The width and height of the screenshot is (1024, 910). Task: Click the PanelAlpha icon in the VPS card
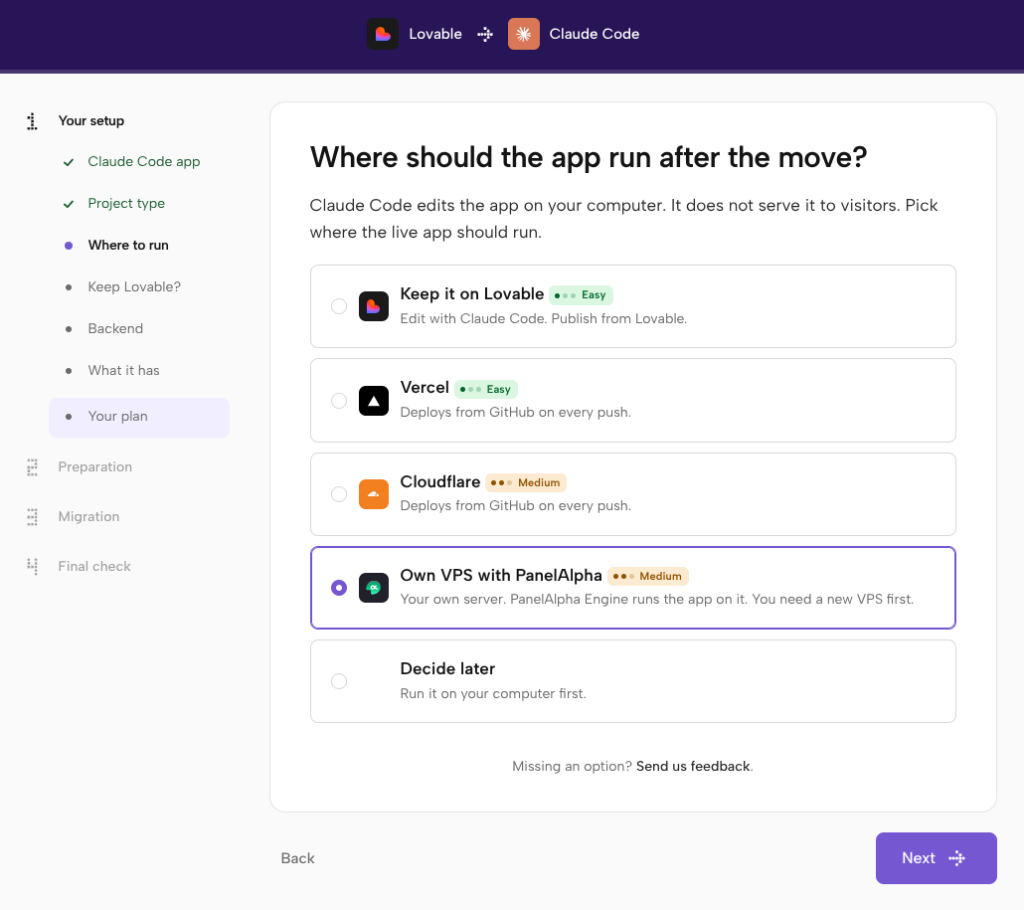point(374,588)
